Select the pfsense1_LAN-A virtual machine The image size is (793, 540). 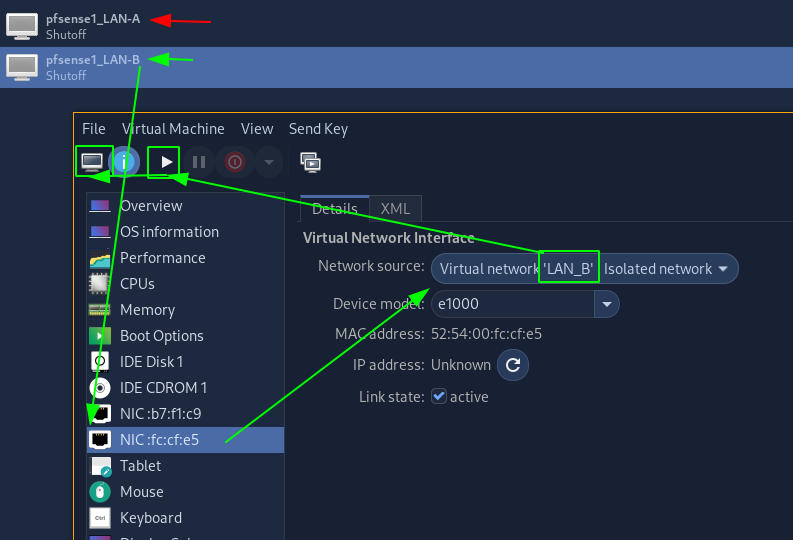396,26
